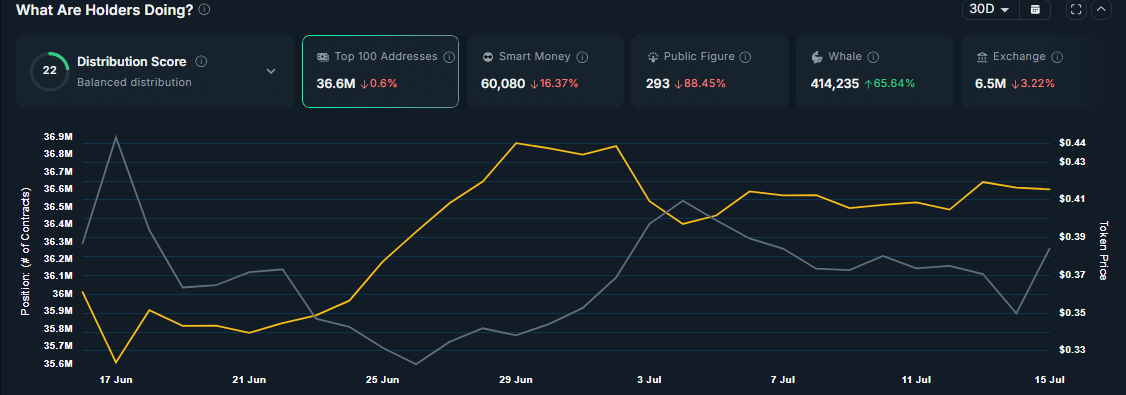Collapse the holders section chevron
1126x395 pixels.
(1101, 9)
